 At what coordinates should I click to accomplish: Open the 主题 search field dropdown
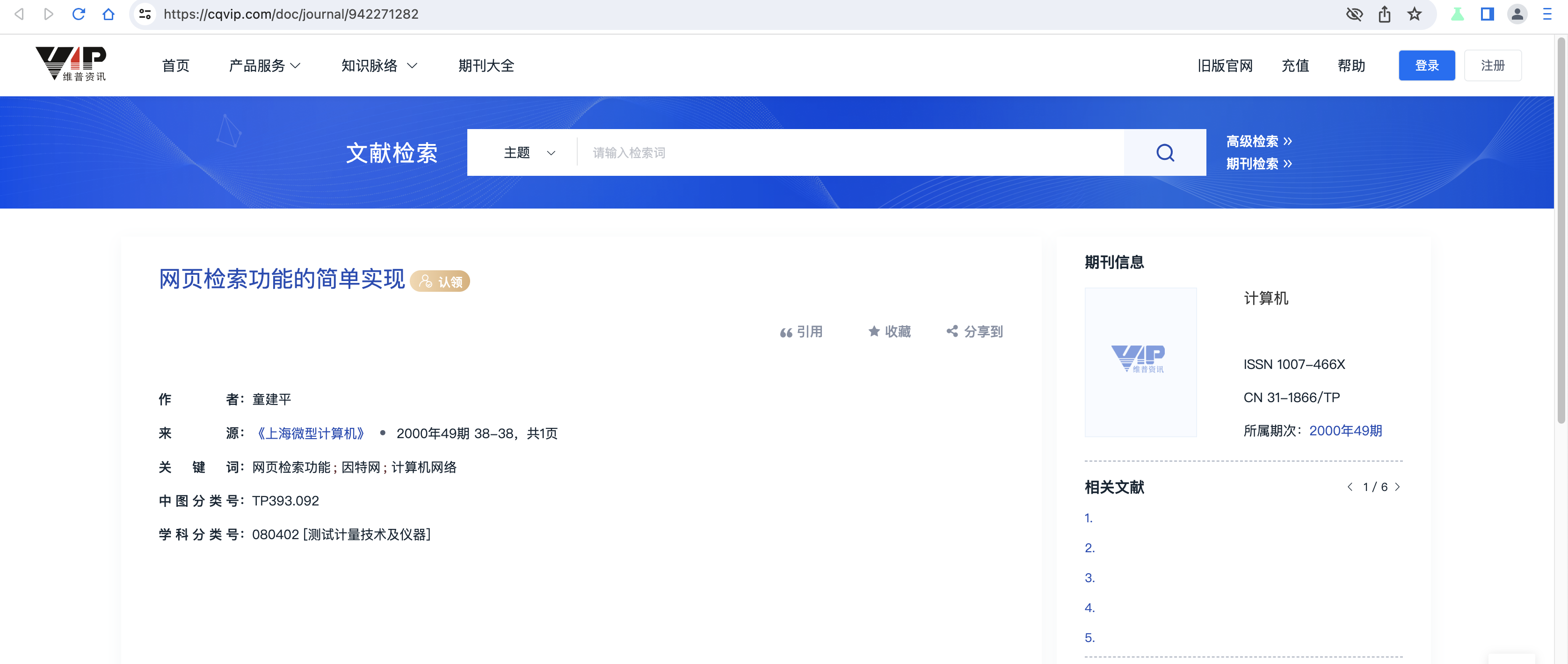[528, 152]
